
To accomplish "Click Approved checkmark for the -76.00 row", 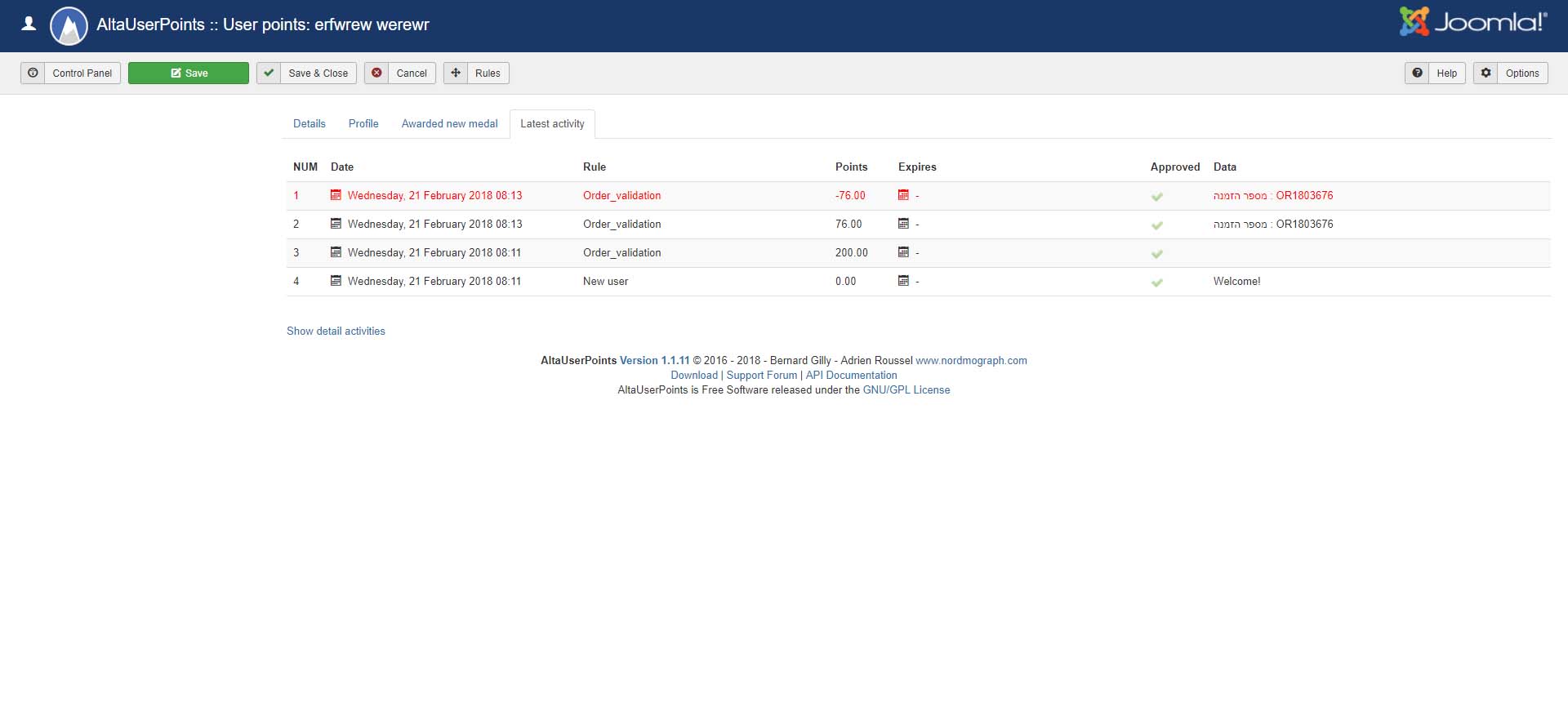I will (1157, 197).
